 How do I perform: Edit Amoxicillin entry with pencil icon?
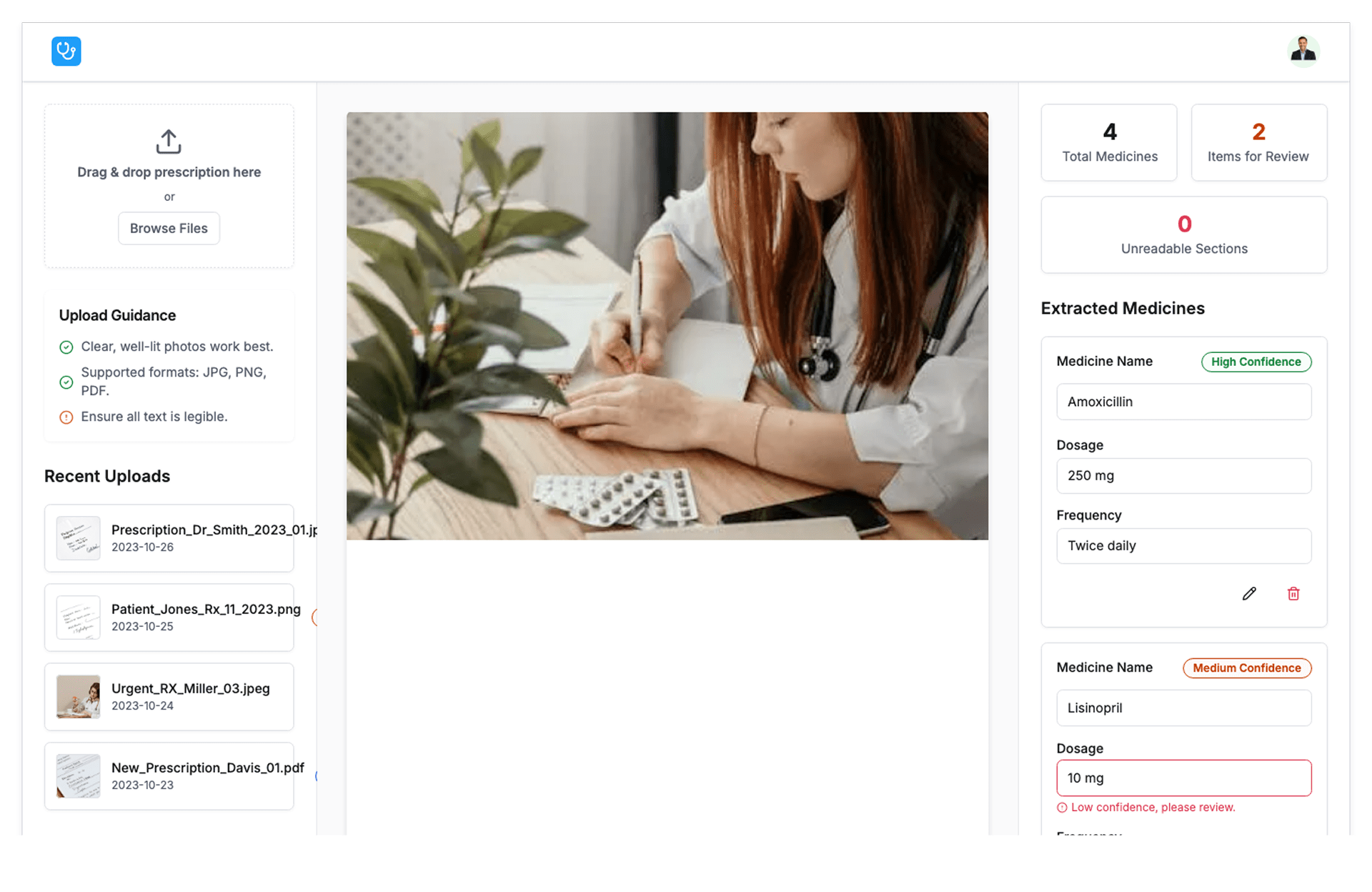(1249, 594)
